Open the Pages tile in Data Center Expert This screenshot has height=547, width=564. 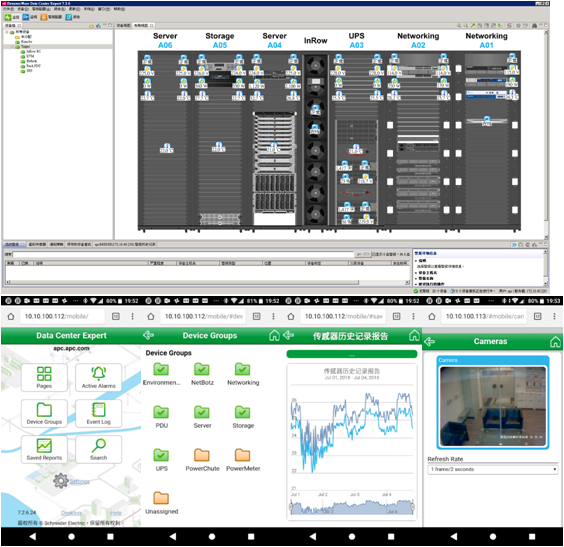point(44,377)
